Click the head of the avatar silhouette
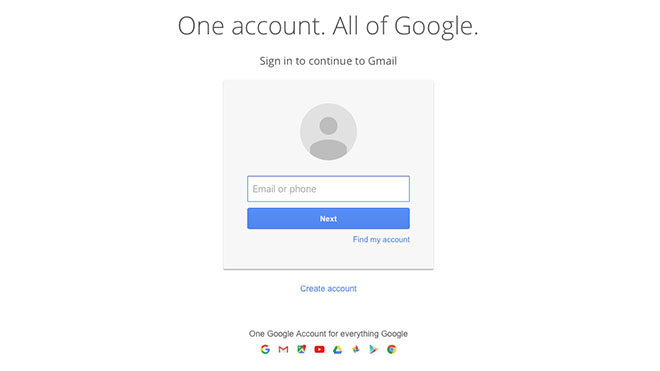 pos(328,125)
